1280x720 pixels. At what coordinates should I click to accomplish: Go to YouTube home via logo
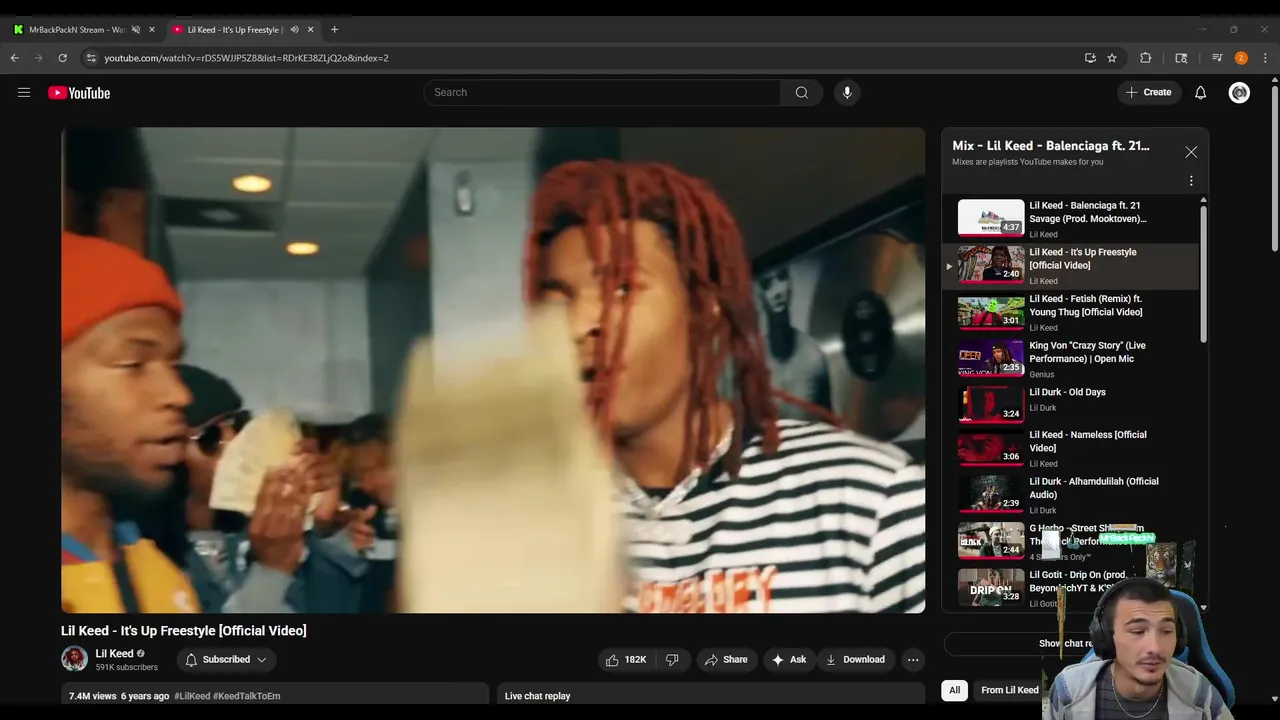[79, 93]
